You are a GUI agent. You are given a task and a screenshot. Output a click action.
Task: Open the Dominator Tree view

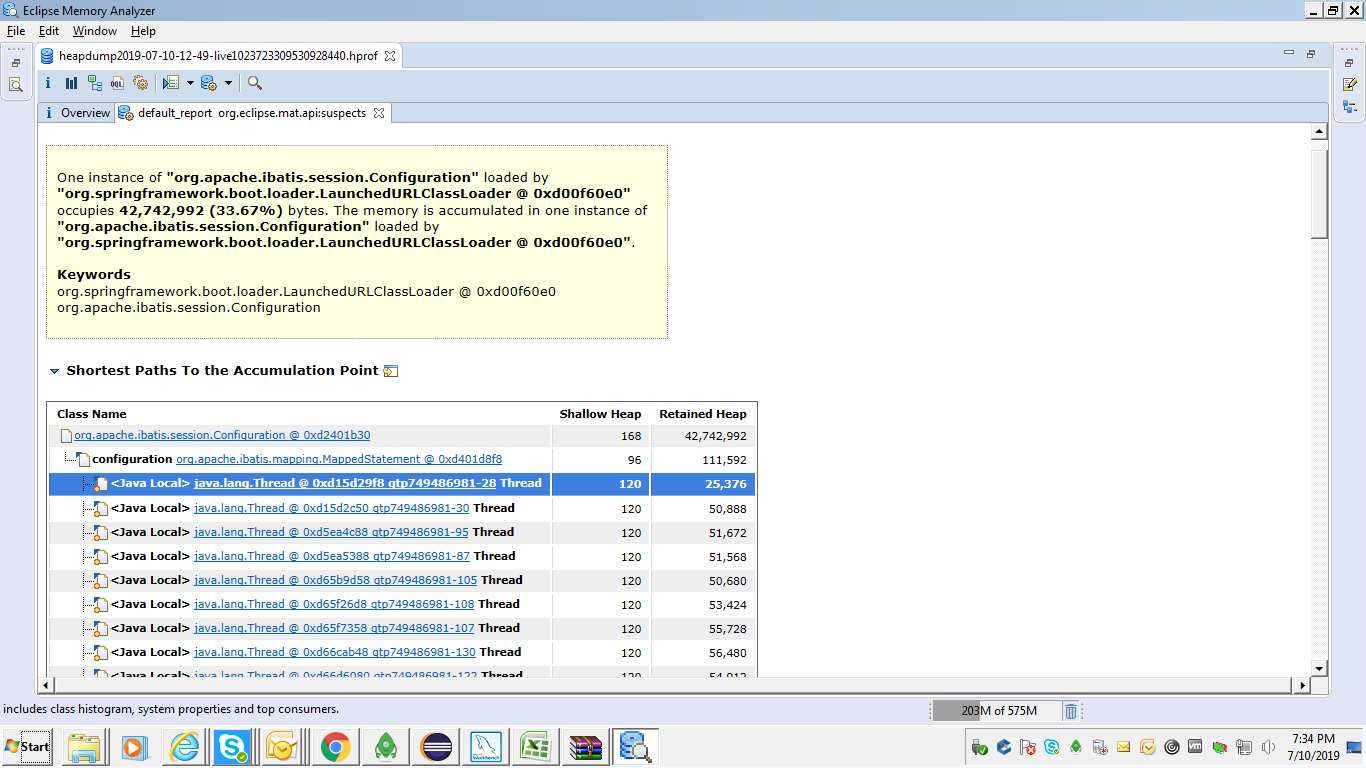click(95, 83)
